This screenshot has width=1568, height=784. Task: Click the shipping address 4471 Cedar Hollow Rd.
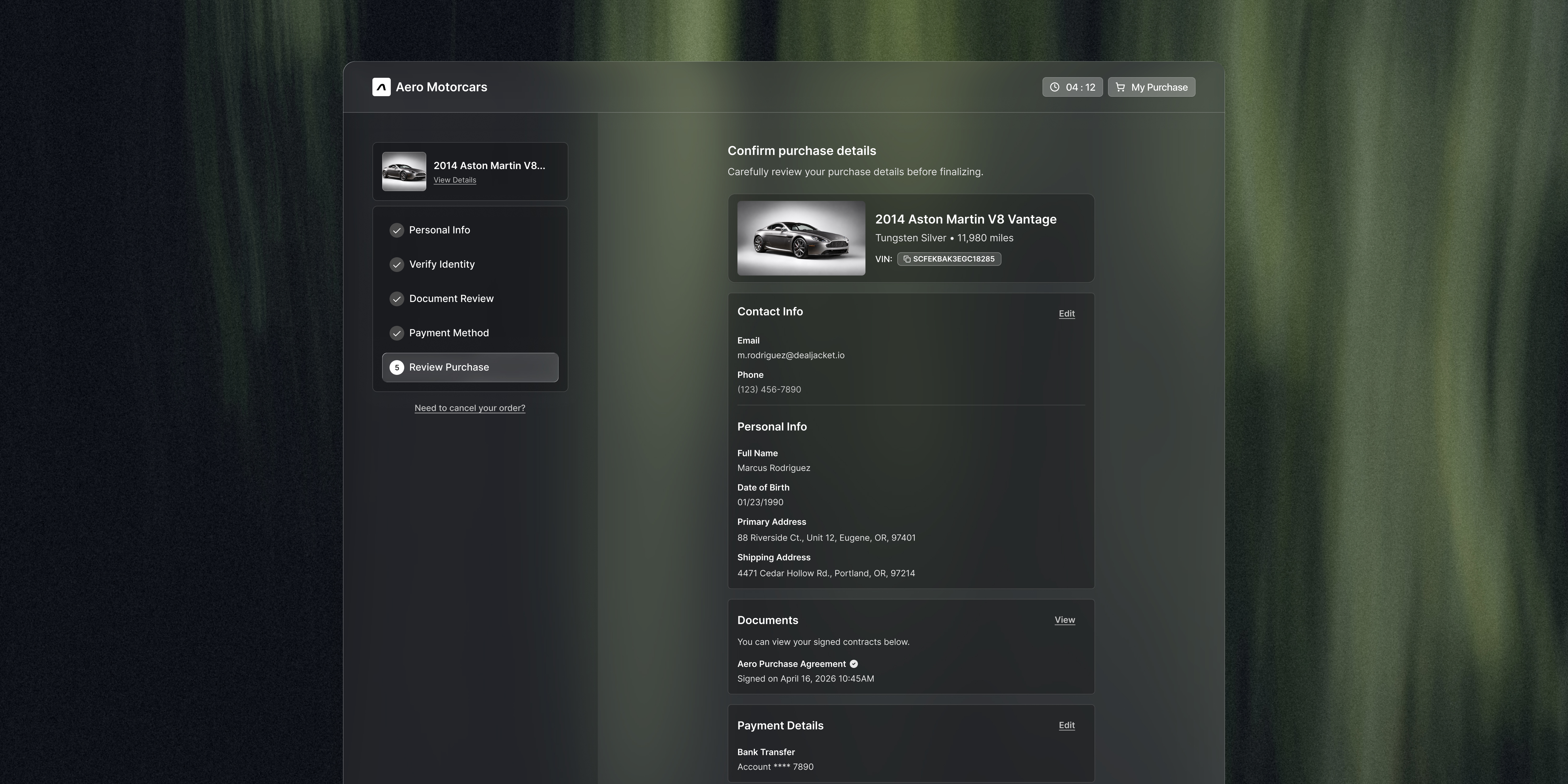point(826,573)
